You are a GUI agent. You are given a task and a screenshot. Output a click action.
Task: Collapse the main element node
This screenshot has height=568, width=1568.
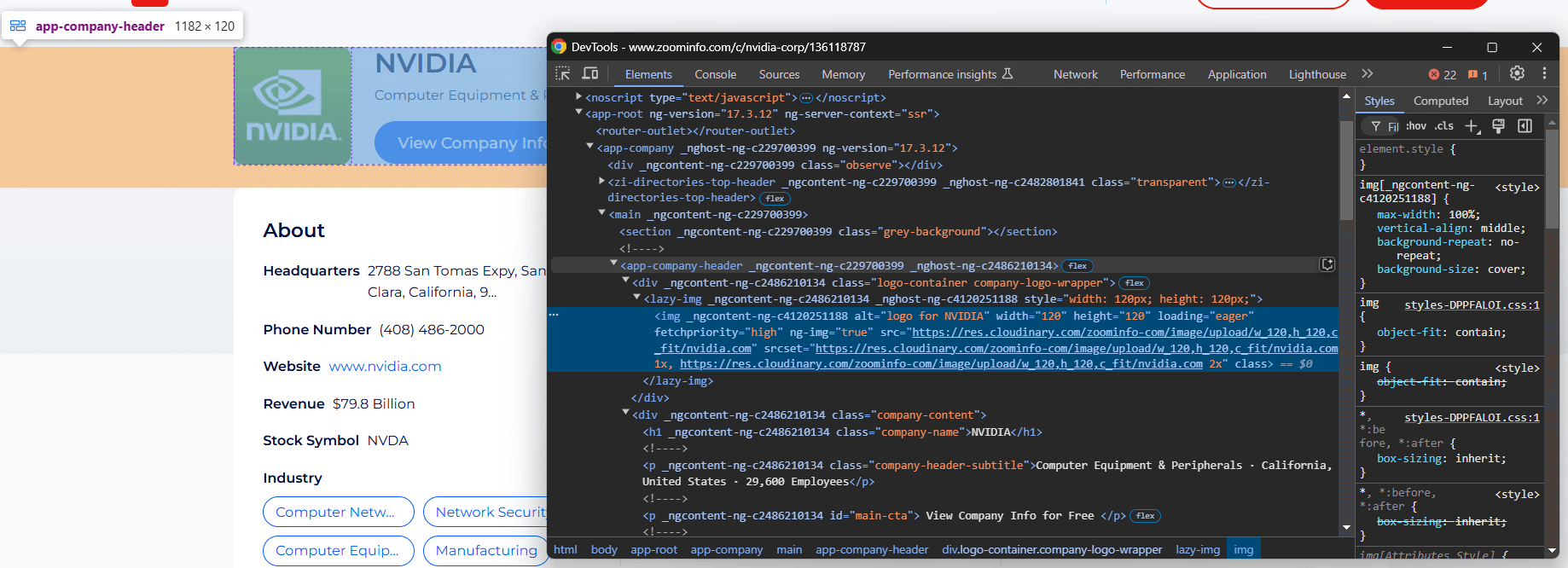tap(601, 213)
